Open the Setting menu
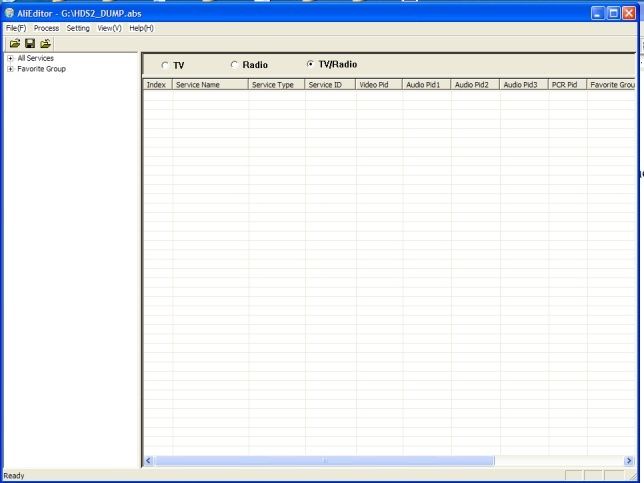The width and height of the screenshot is (644, 483). 78,28
